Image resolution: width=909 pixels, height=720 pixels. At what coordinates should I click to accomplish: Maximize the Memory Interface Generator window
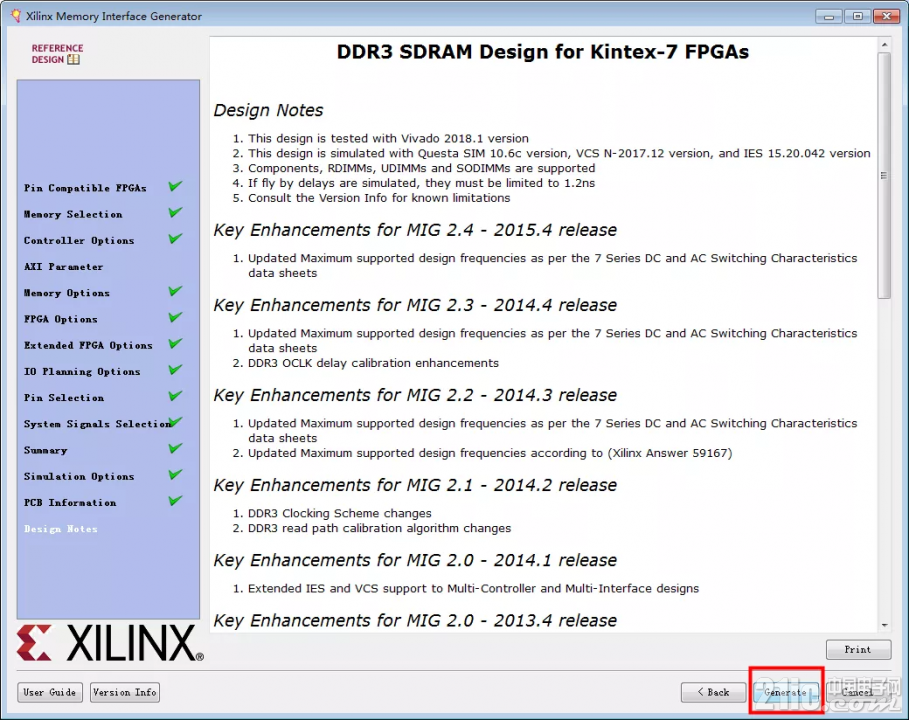[x=857, y=16]
